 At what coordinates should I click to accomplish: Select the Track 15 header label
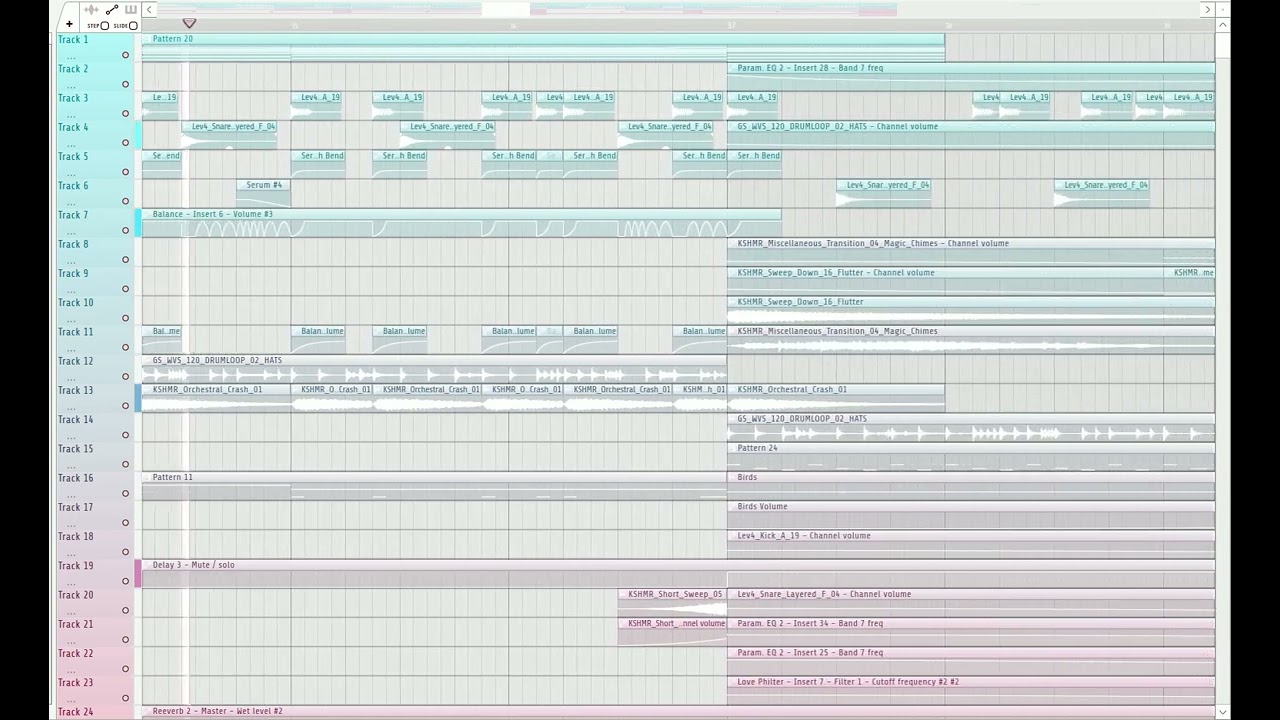coord(75,449)
